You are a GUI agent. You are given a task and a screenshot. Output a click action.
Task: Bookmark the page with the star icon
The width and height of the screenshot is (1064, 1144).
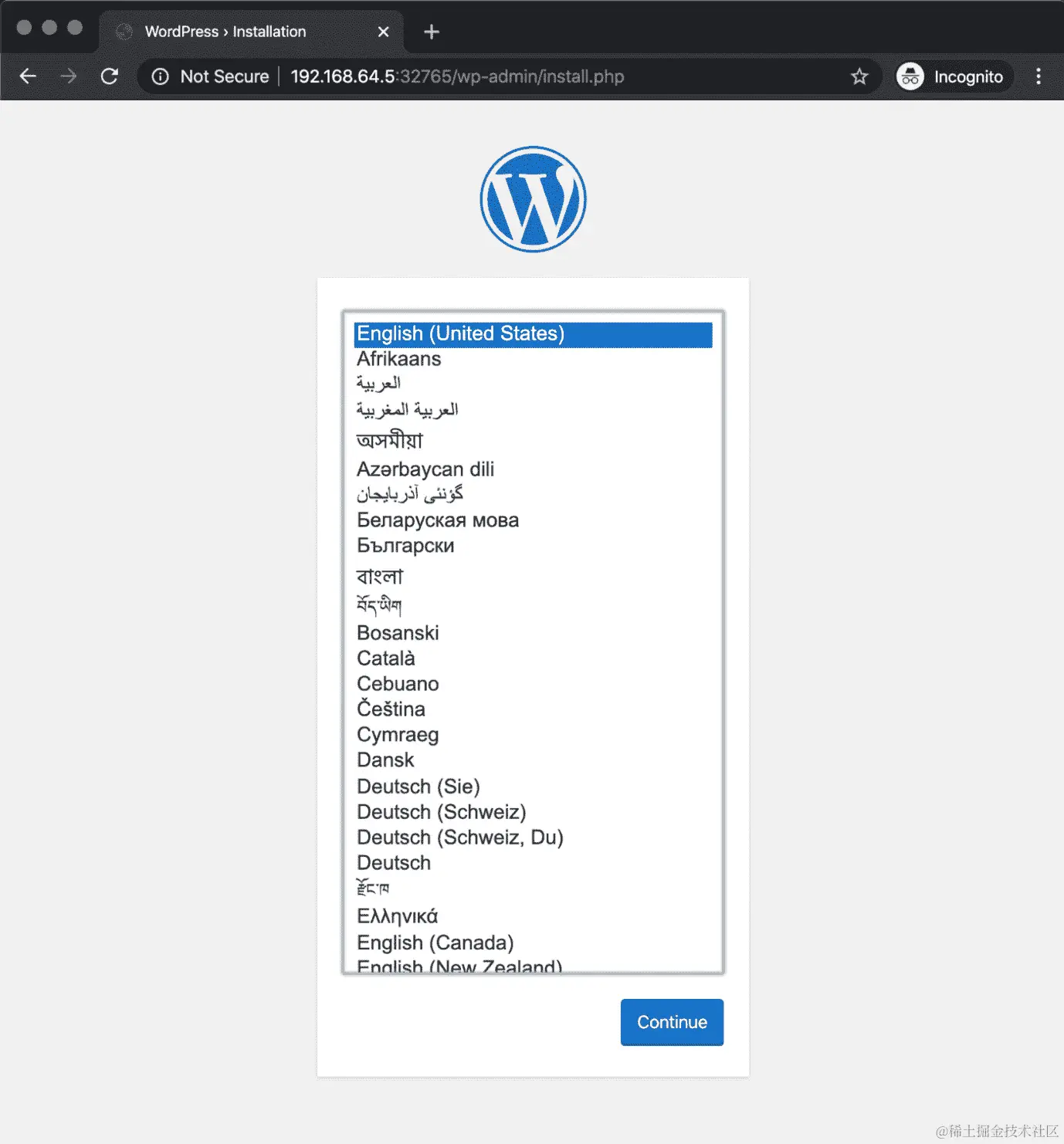(859, 76)
